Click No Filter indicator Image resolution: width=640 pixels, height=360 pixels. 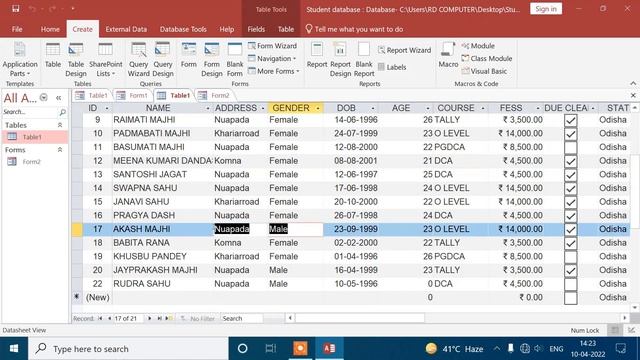click(198, 318)
